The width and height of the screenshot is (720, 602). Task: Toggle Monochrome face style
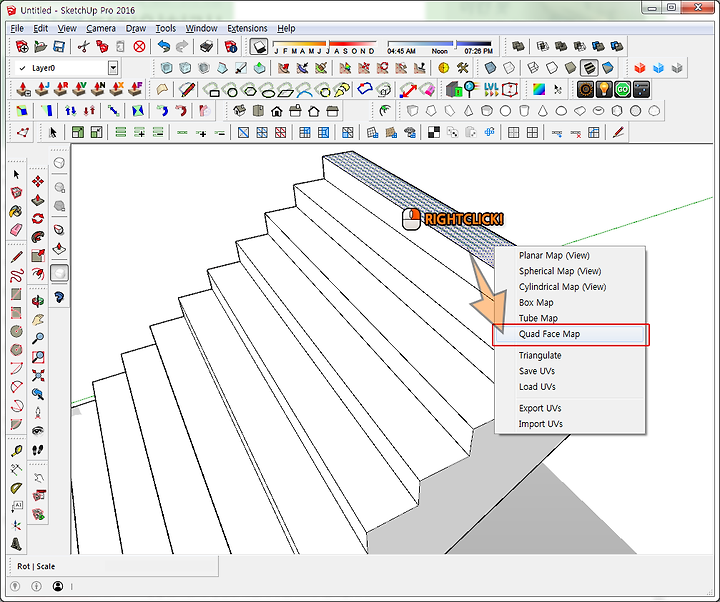(608, 68)
